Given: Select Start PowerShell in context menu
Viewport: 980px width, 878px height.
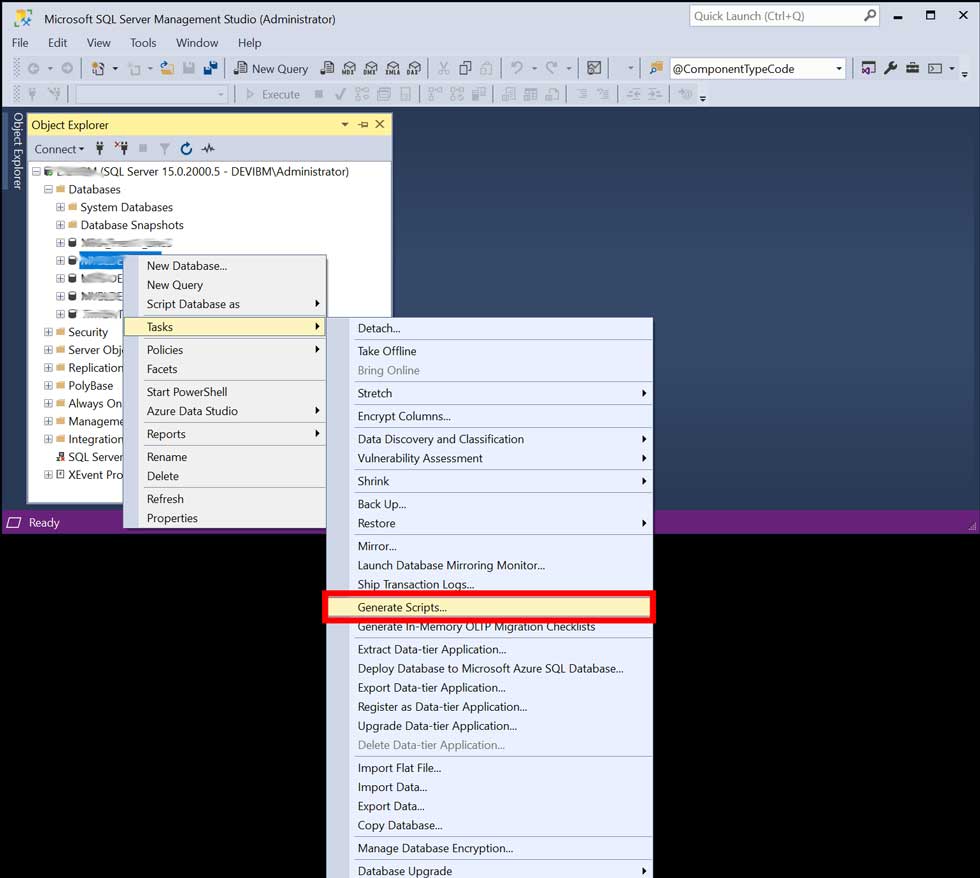Looking at the screenshot, I should pyautogui.click(x=225, y=392).
